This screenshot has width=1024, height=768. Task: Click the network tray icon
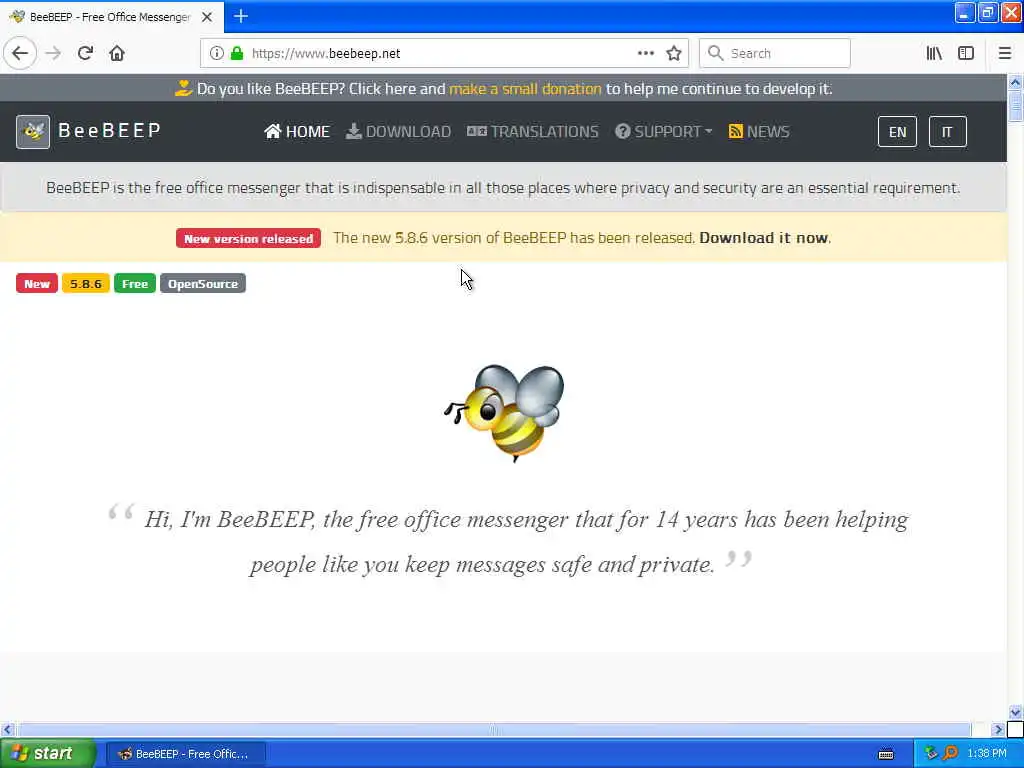coord(932,753)
